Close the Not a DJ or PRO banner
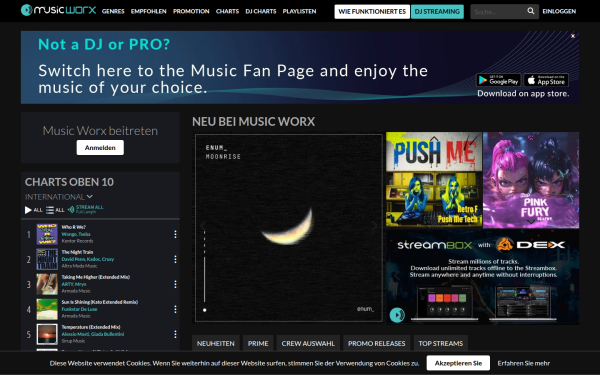 point(573,36)
